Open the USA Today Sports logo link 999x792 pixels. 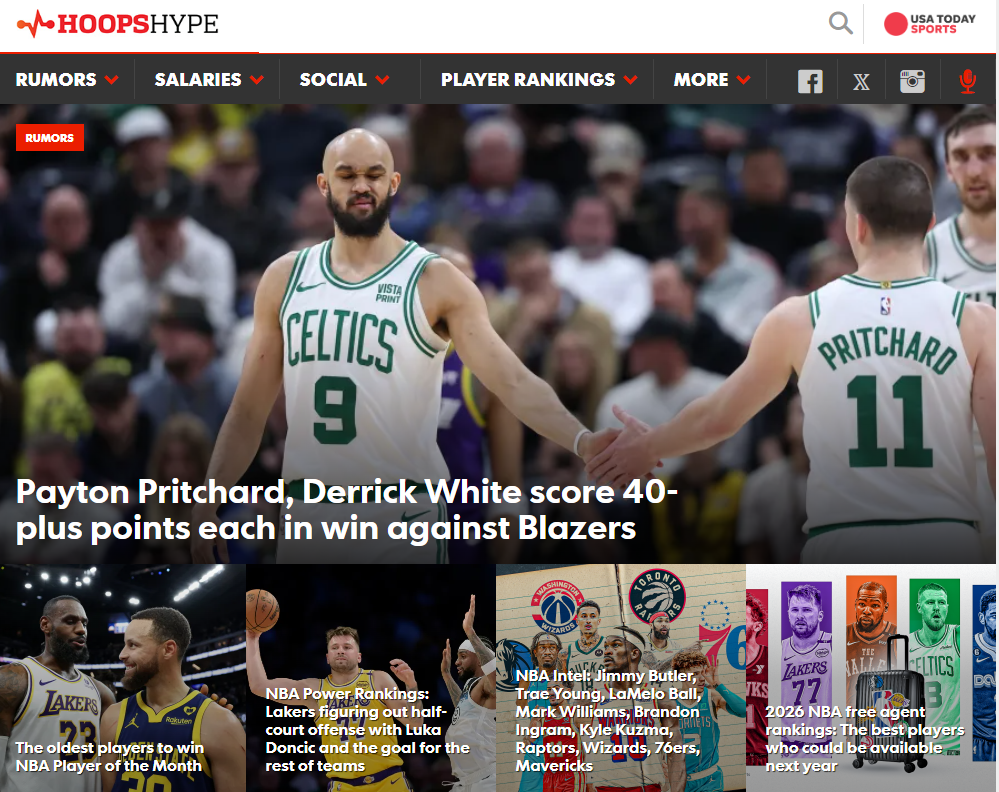pyautogui.click(x=930, y=24)
